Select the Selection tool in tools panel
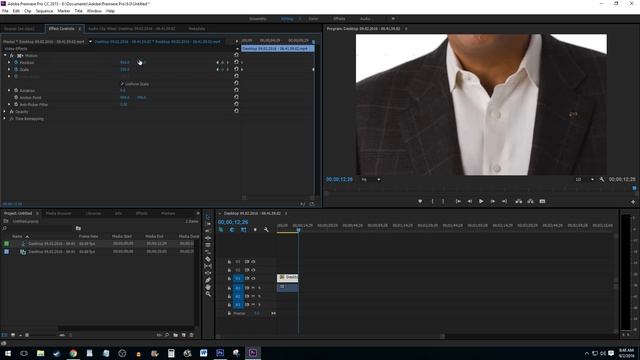This screenshot has width=640, height=360. pos(208,217)
